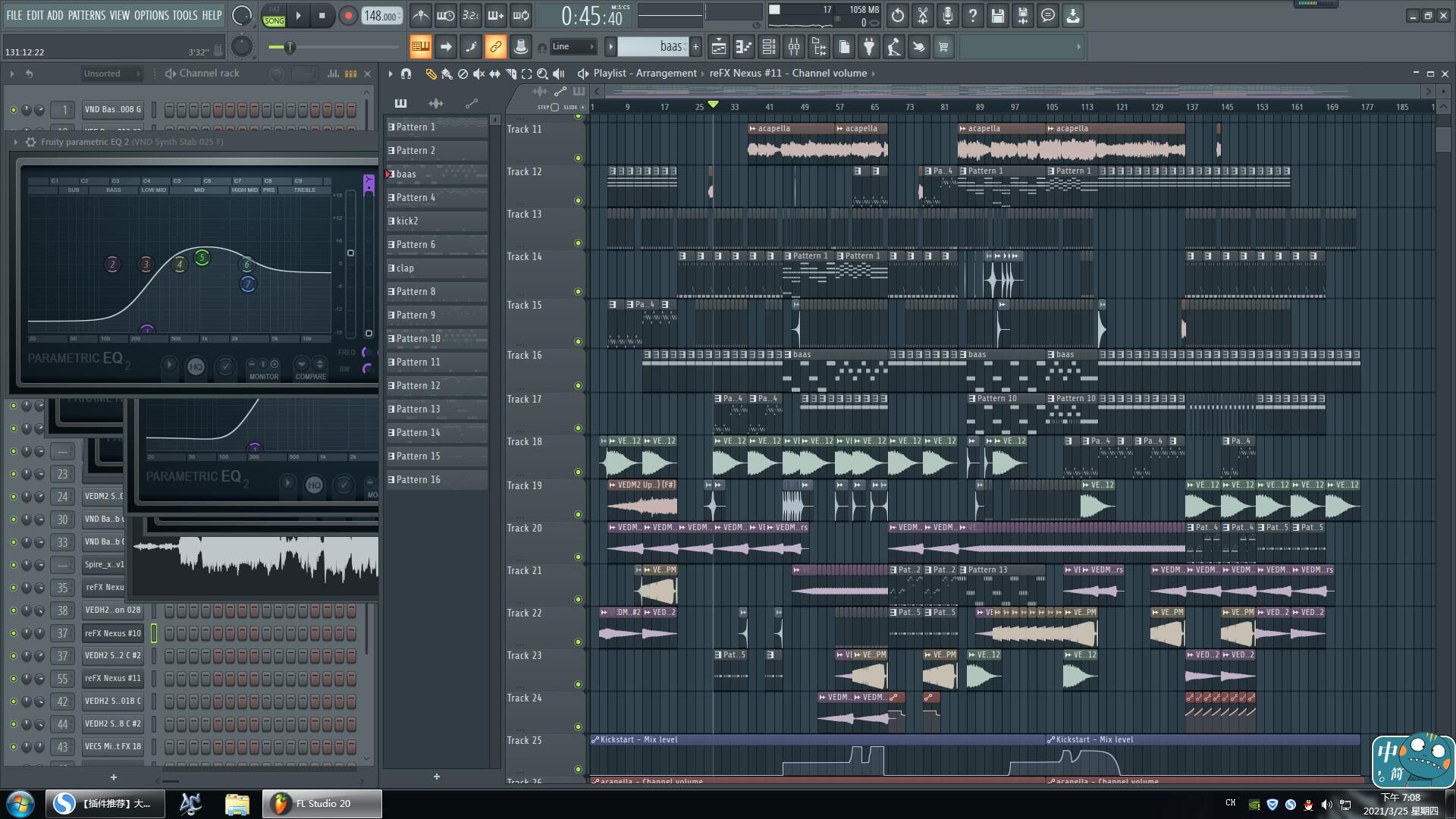The height and width of the screenshot is (819, 1456).
Task: Select the playlist zoom magnifier tool
Action: (542, 74)
